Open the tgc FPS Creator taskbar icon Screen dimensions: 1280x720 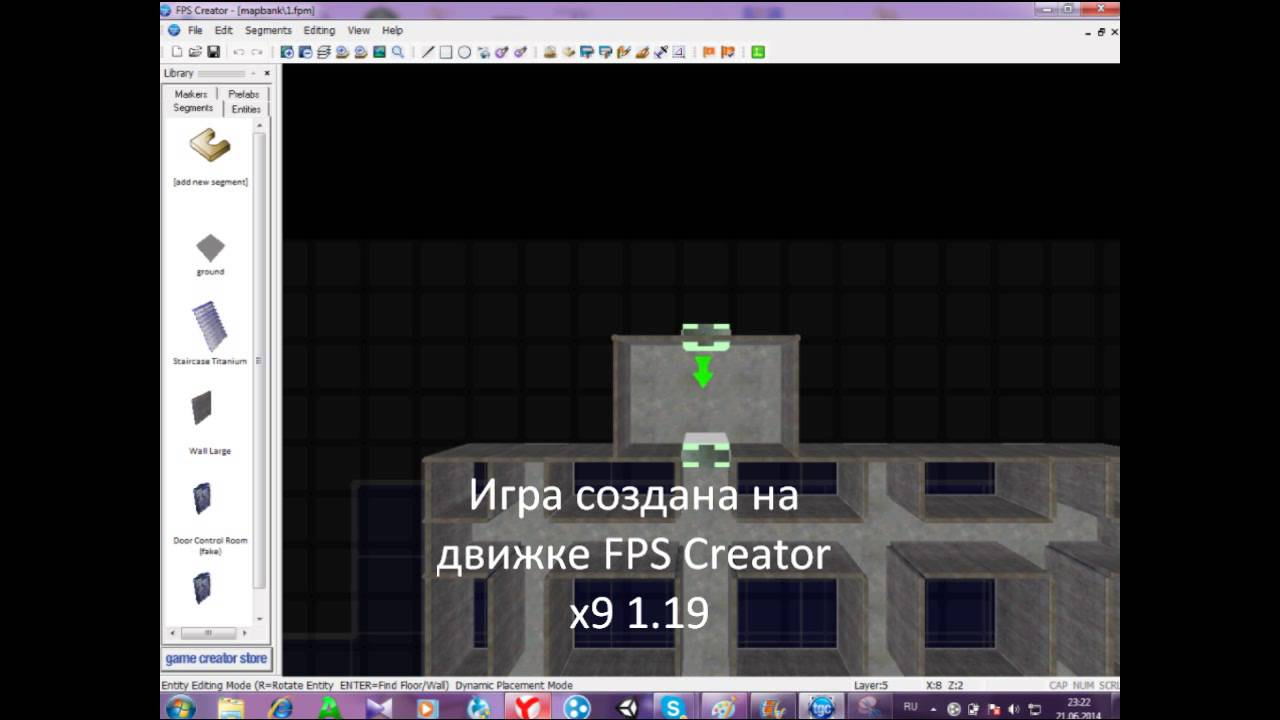[x=822, y=707]
